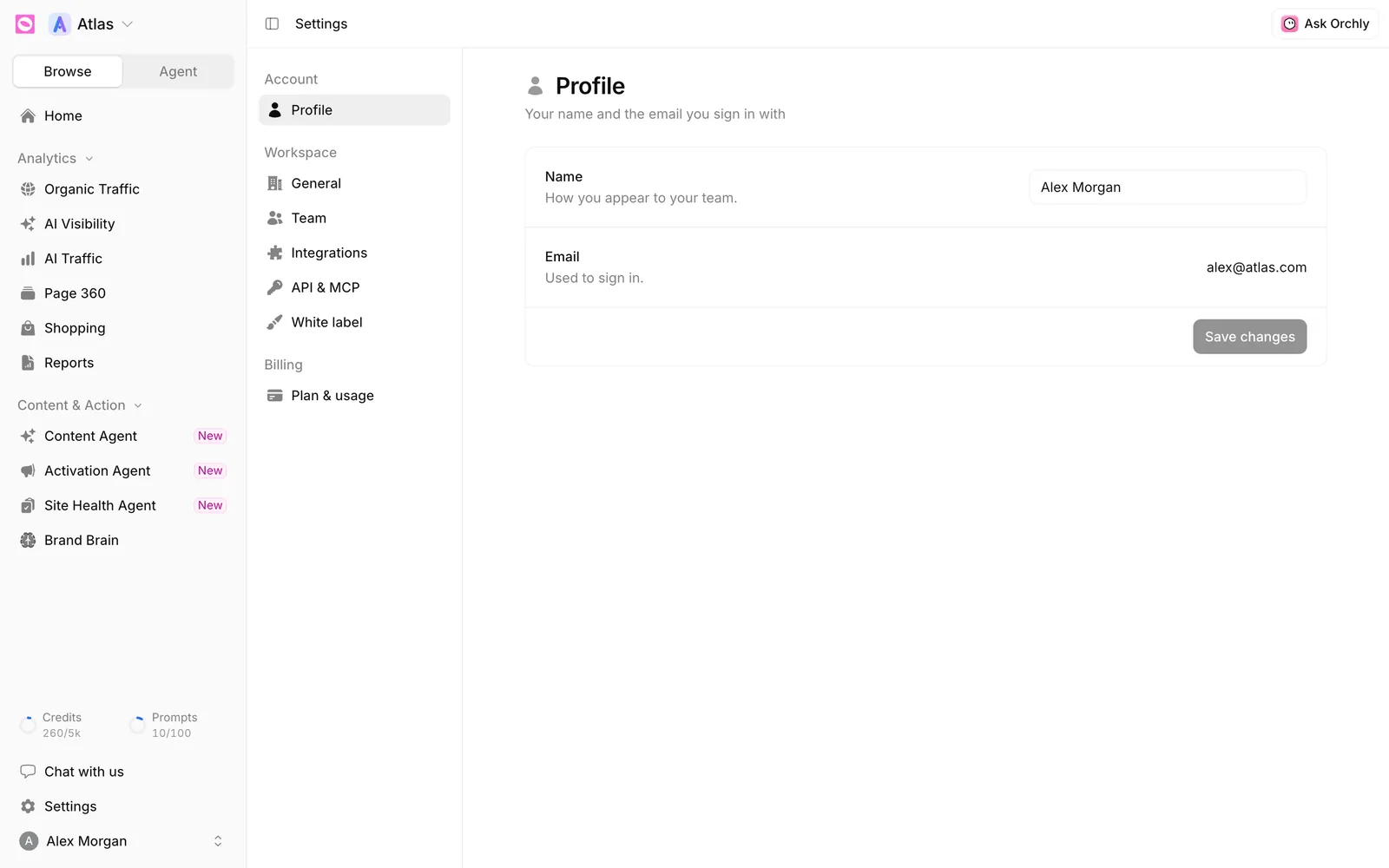
Task: Click the pink Orchly logo icon
Action: coord(25,24)
